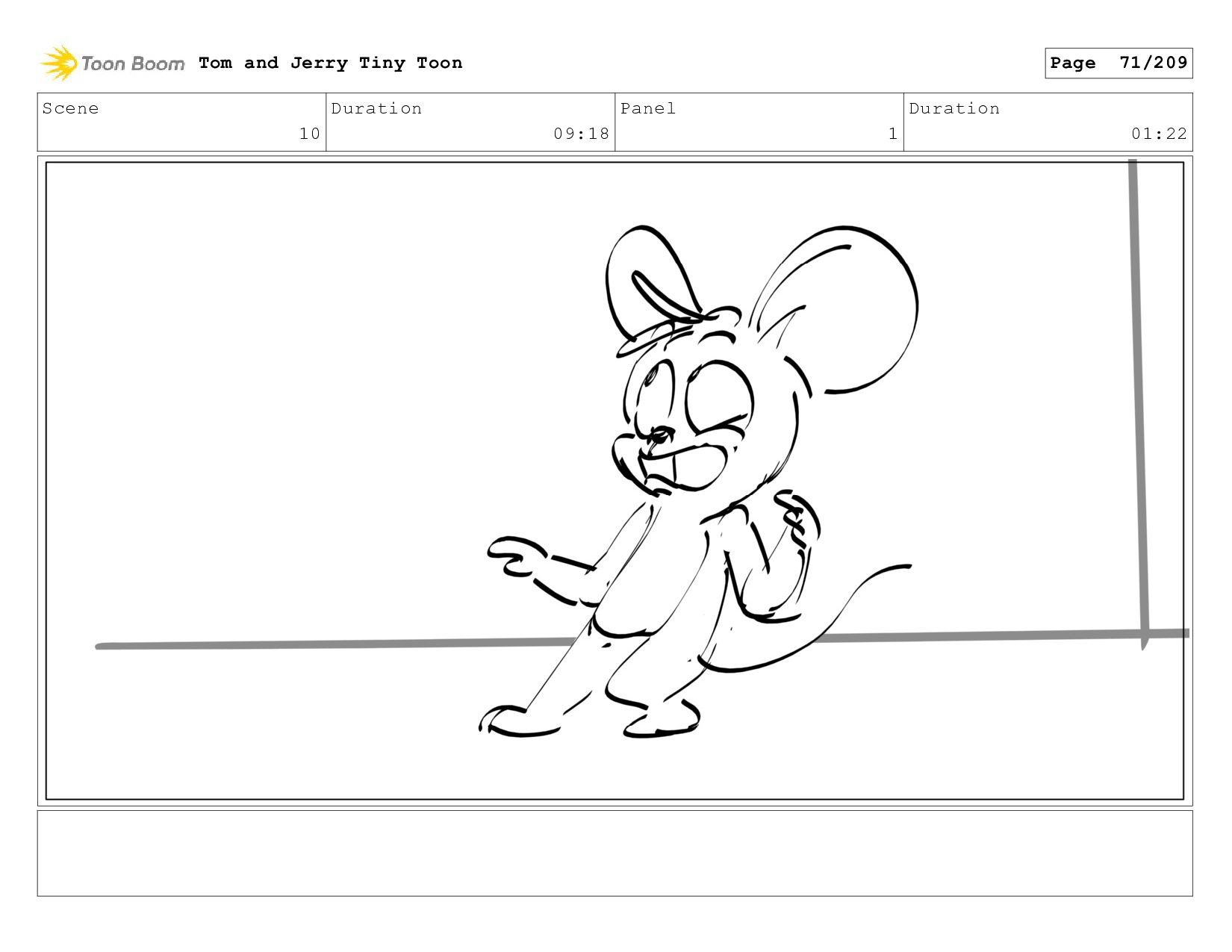Select the scene number '10'

(x=310, y=134)
